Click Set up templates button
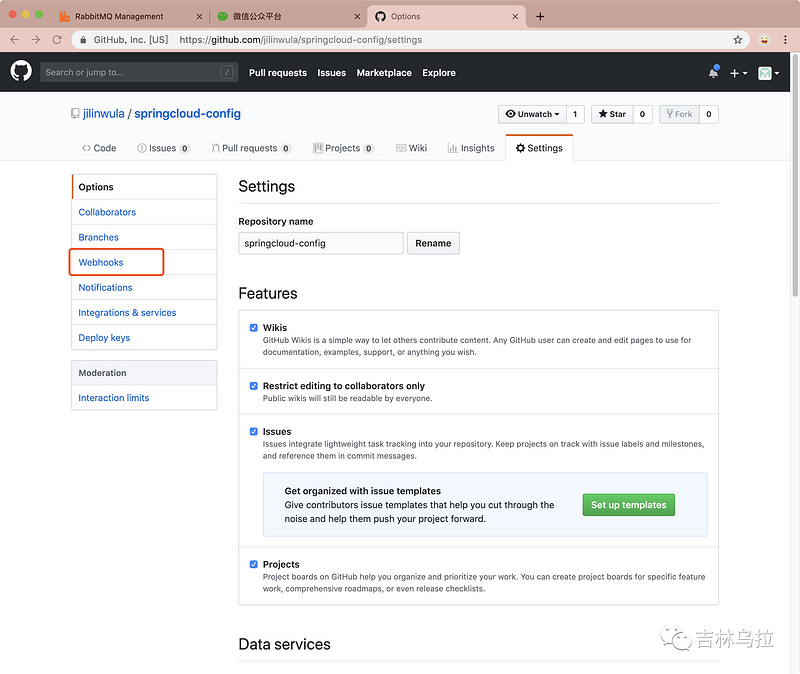The height and width of the screenshot is (674, 800). click(629, 505)
